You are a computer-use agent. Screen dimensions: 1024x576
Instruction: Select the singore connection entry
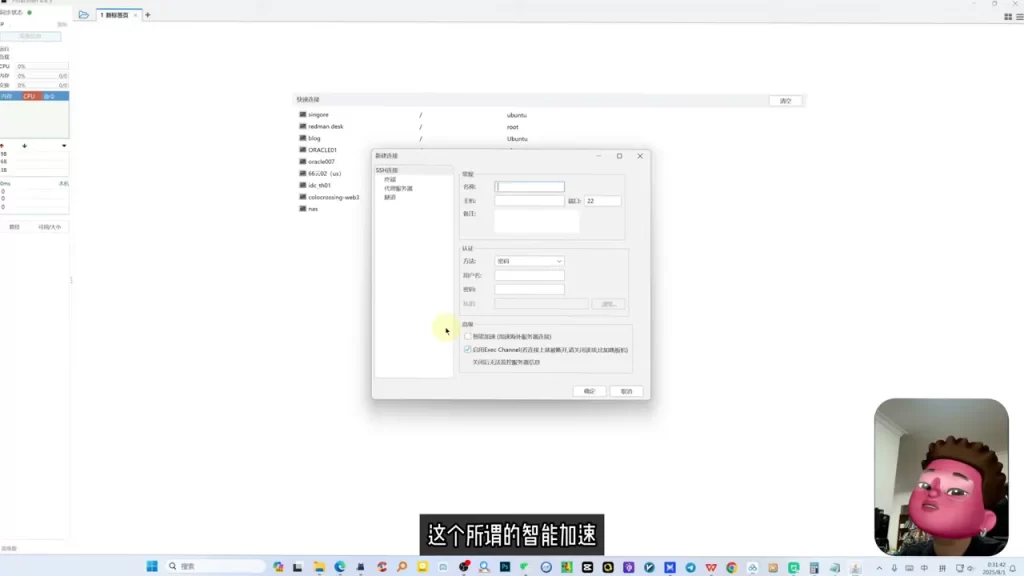click(318, 114)
